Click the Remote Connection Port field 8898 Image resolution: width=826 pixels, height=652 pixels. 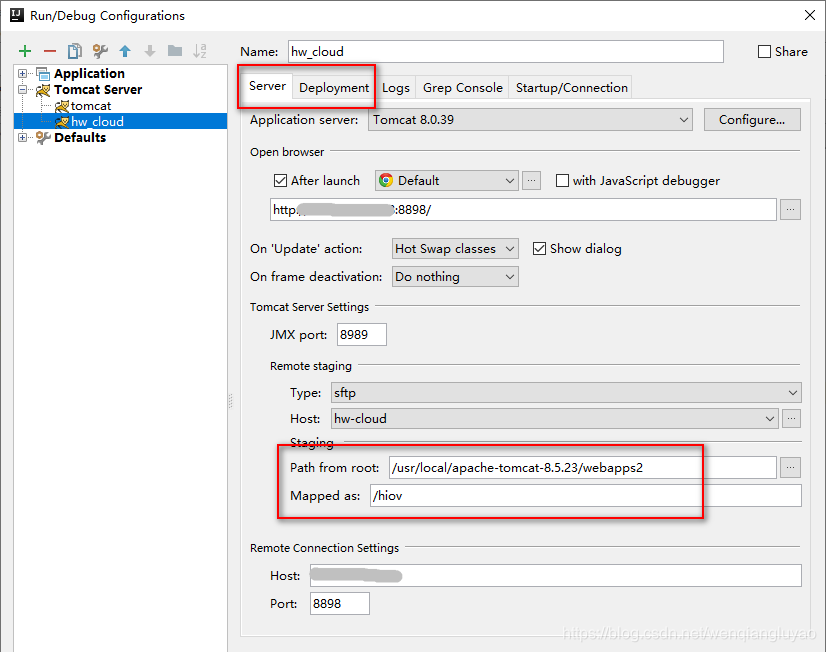340,604
